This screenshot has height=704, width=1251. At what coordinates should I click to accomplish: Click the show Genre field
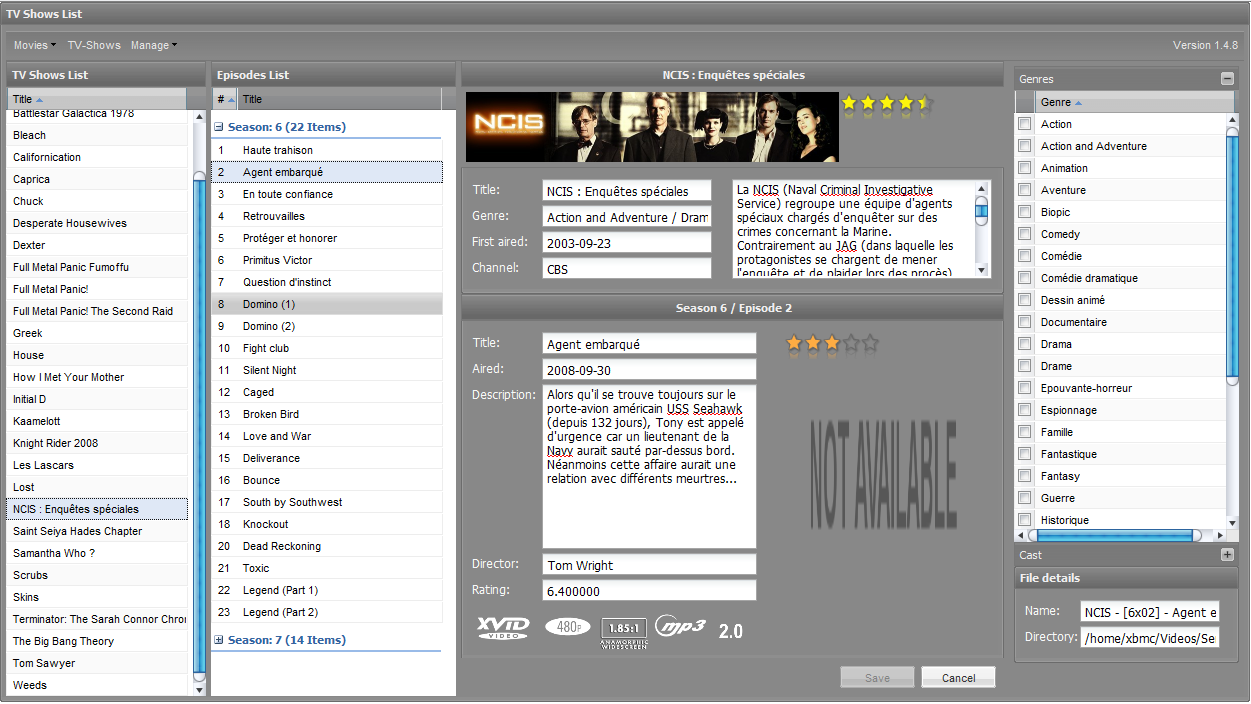point(627,216)
